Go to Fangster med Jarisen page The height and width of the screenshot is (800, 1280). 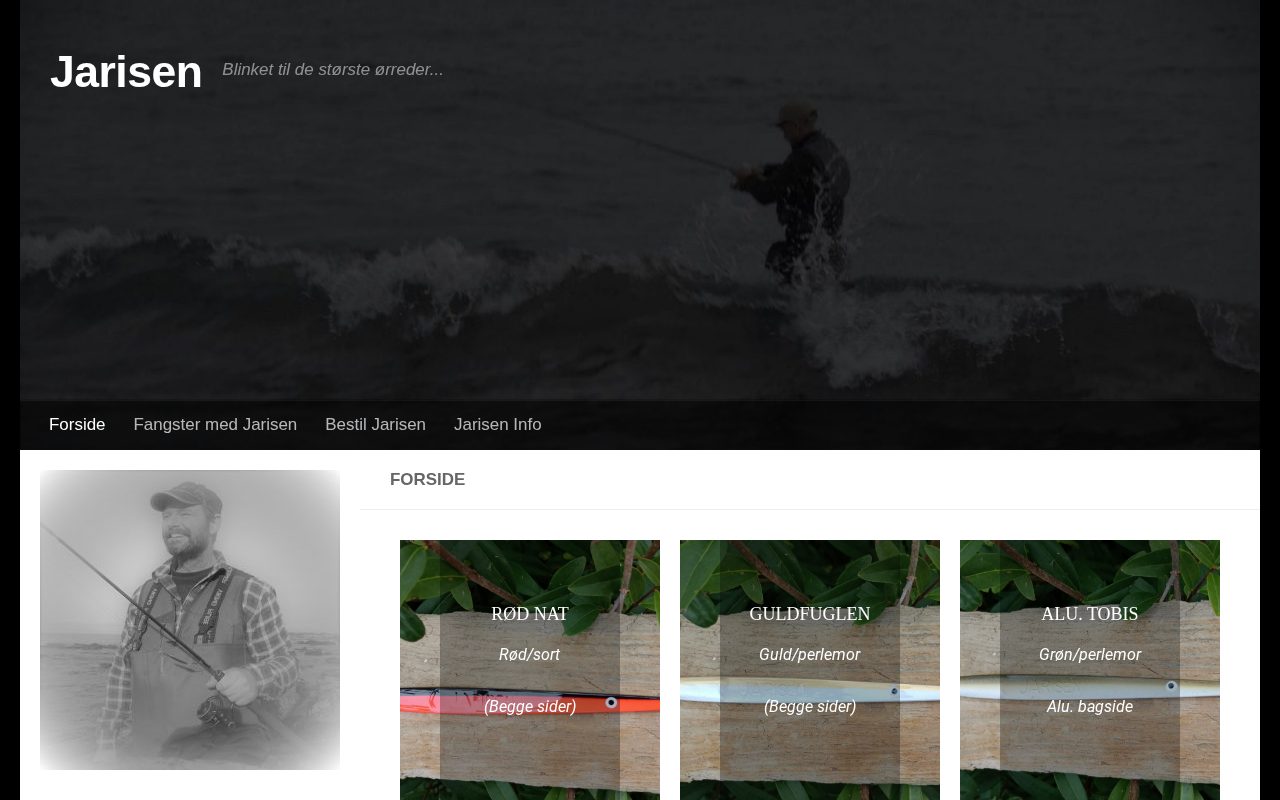click(215, 425)
